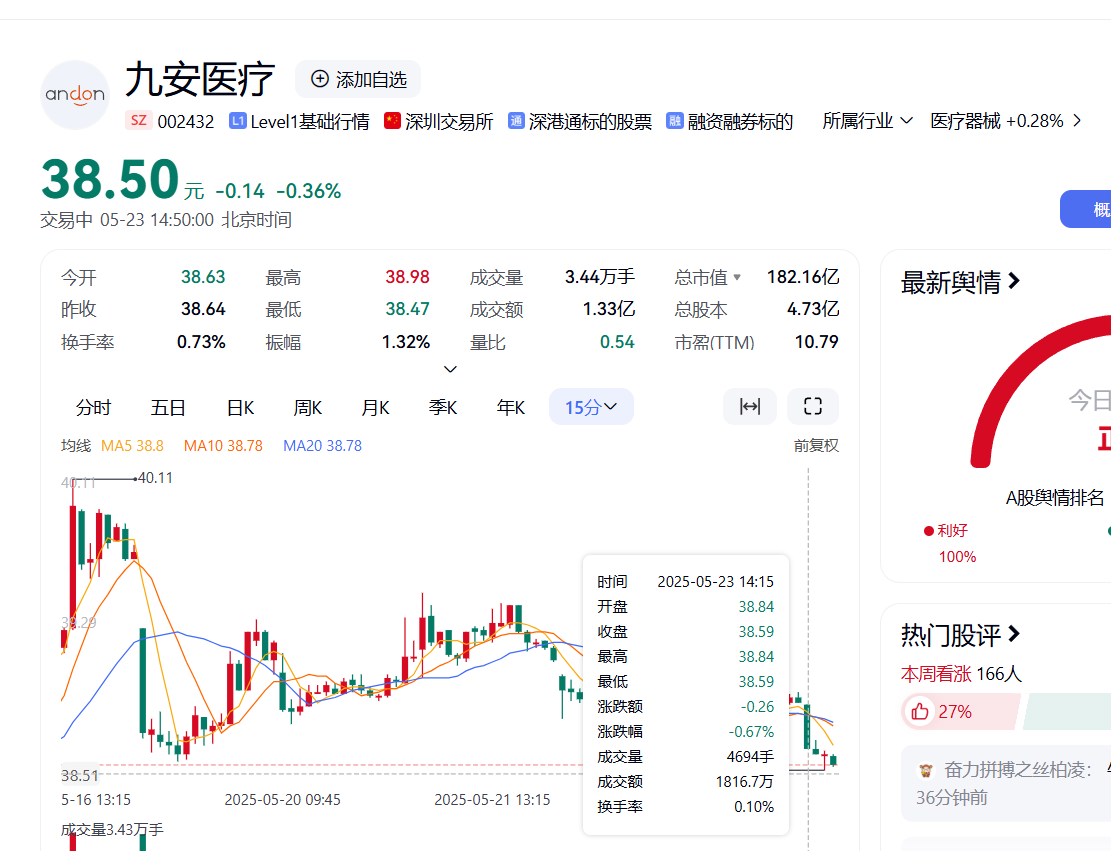The width and height of the screenshot is (1111, 851).
Task: Click the 昨收 38.64 value
Action: point(203,309)
